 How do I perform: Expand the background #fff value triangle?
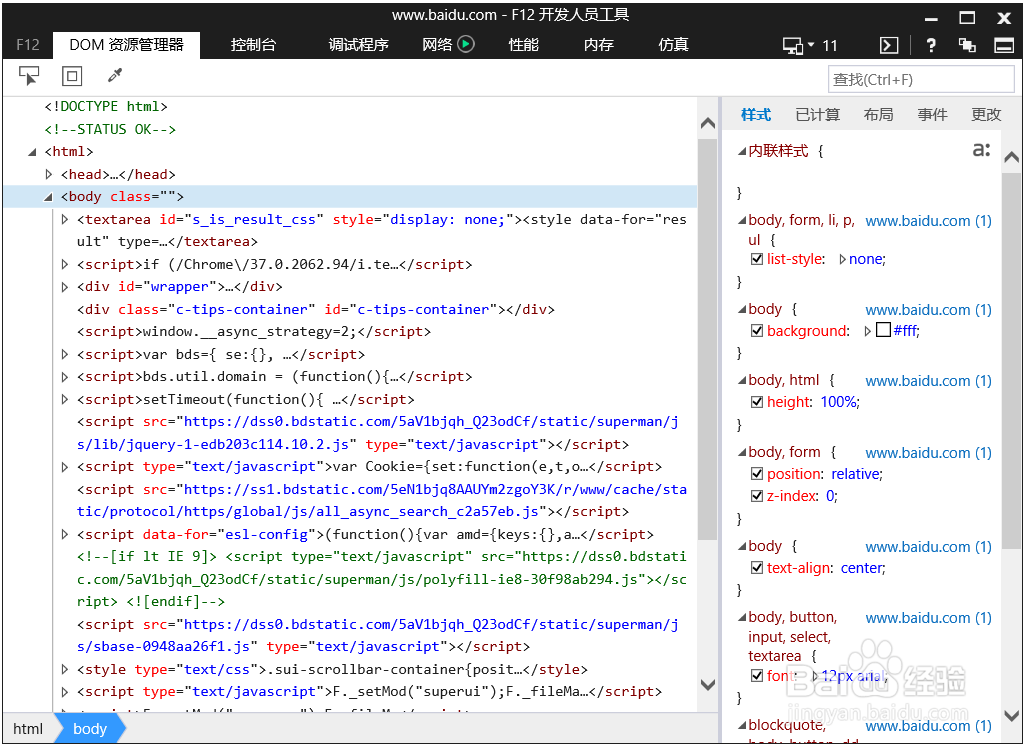(868, 331)
